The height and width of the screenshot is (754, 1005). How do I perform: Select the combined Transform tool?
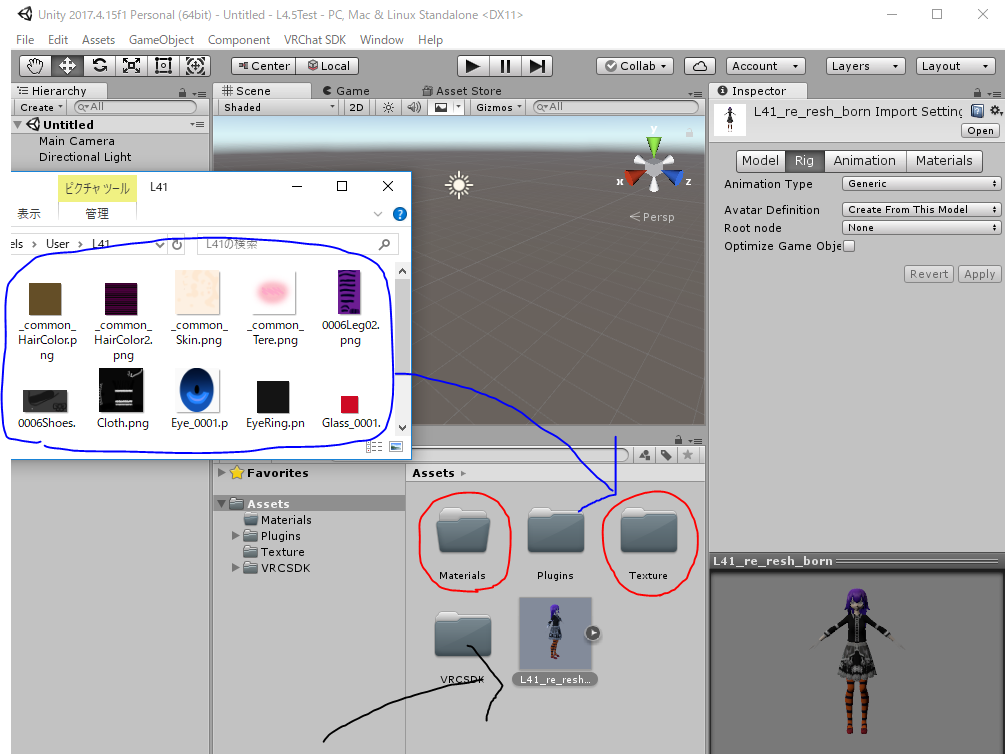pos(195,66)
